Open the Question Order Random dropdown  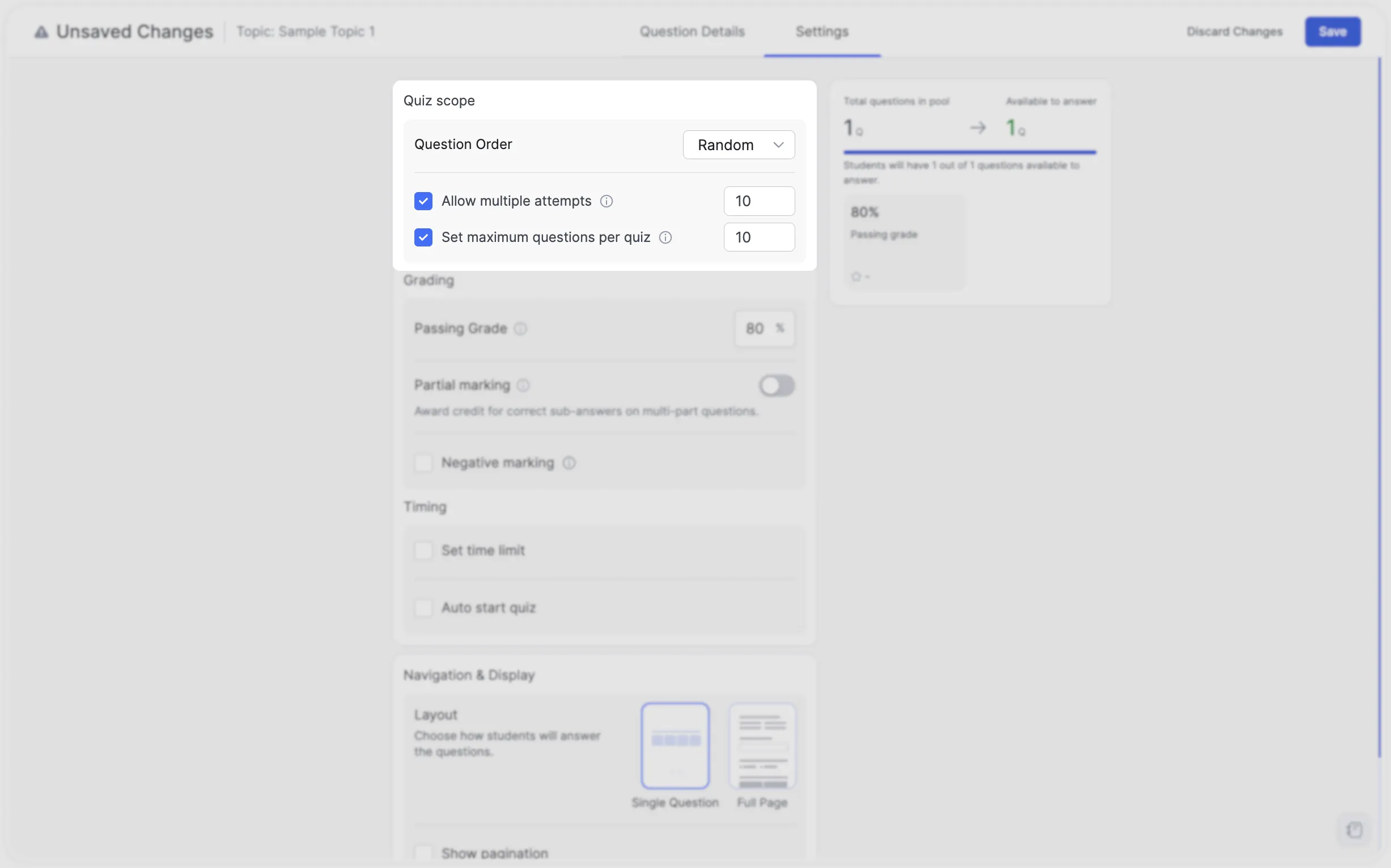click(739, 144)
